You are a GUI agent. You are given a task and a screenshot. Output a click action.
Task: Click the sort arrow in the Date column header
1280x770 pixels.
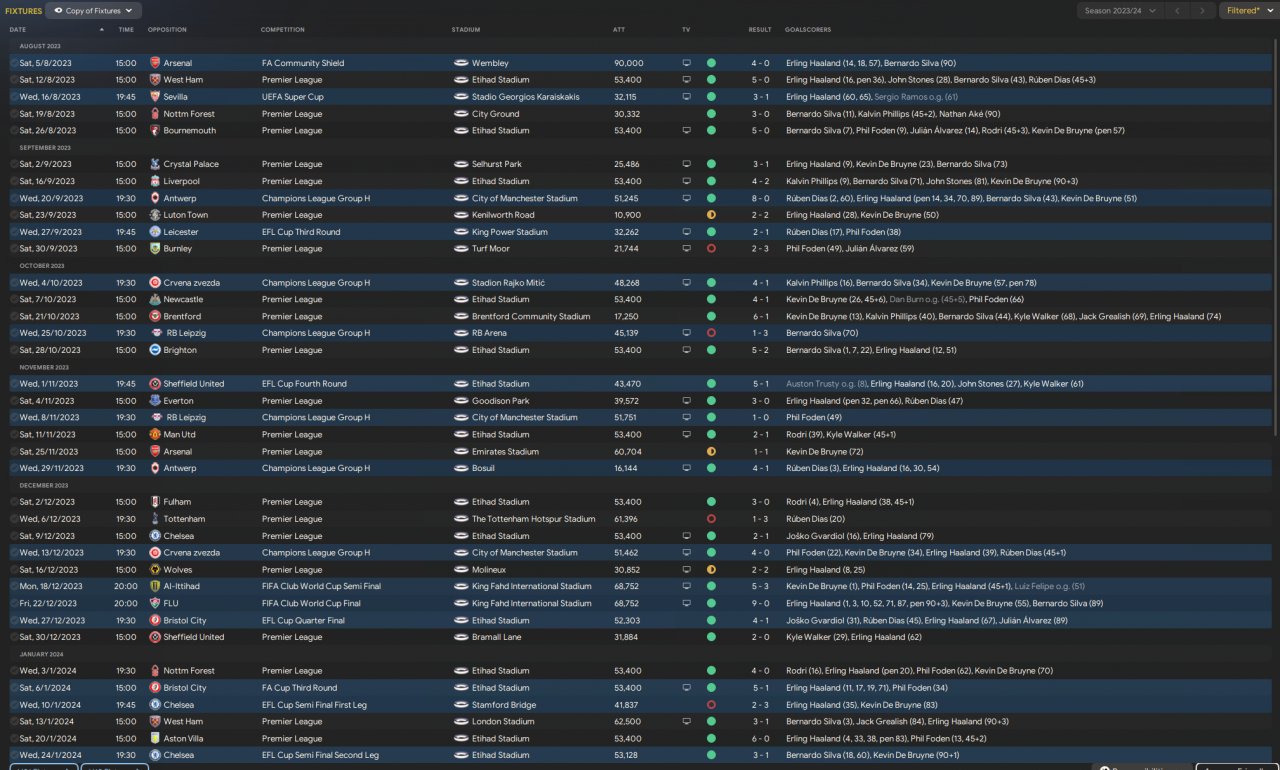[x=101, y=30]
